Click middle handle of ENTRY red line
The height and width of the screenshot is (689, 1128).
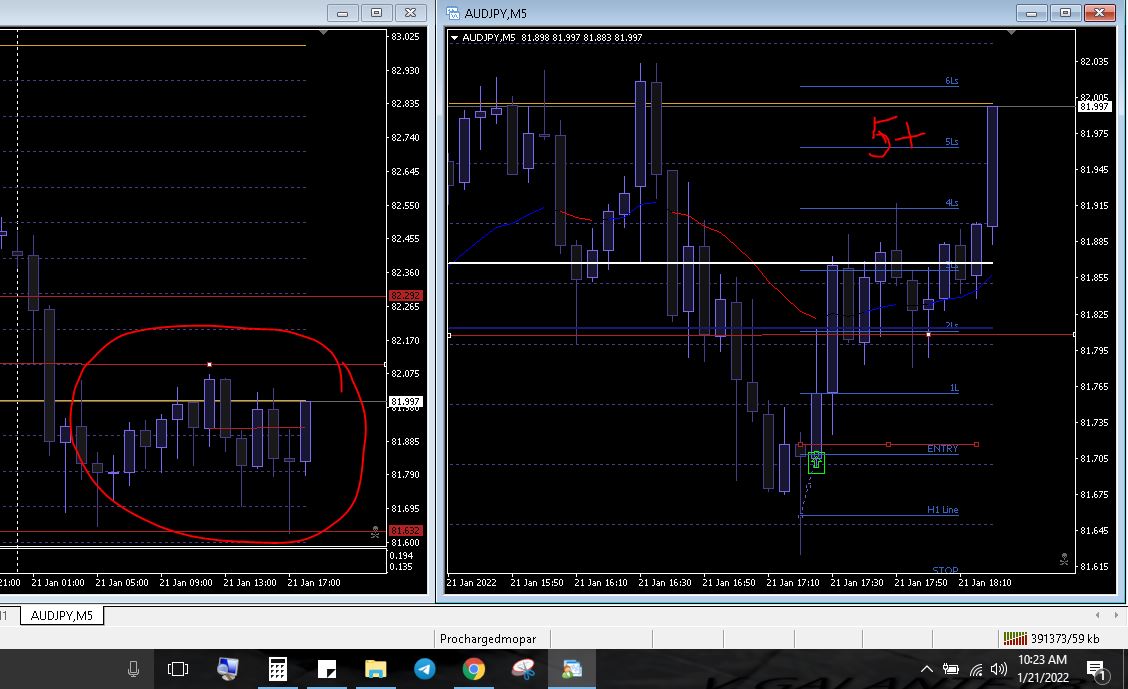[888, 444]
